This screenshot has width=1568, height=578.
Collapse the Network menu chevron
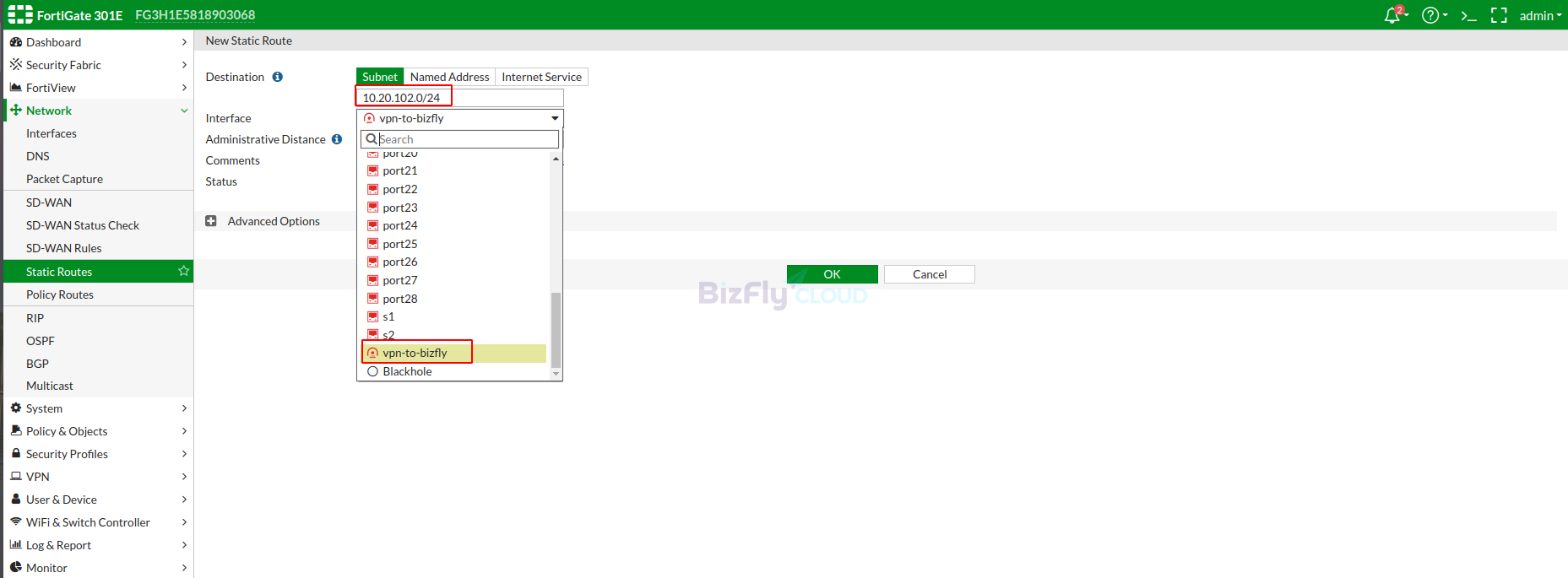[x=184, y=111]
